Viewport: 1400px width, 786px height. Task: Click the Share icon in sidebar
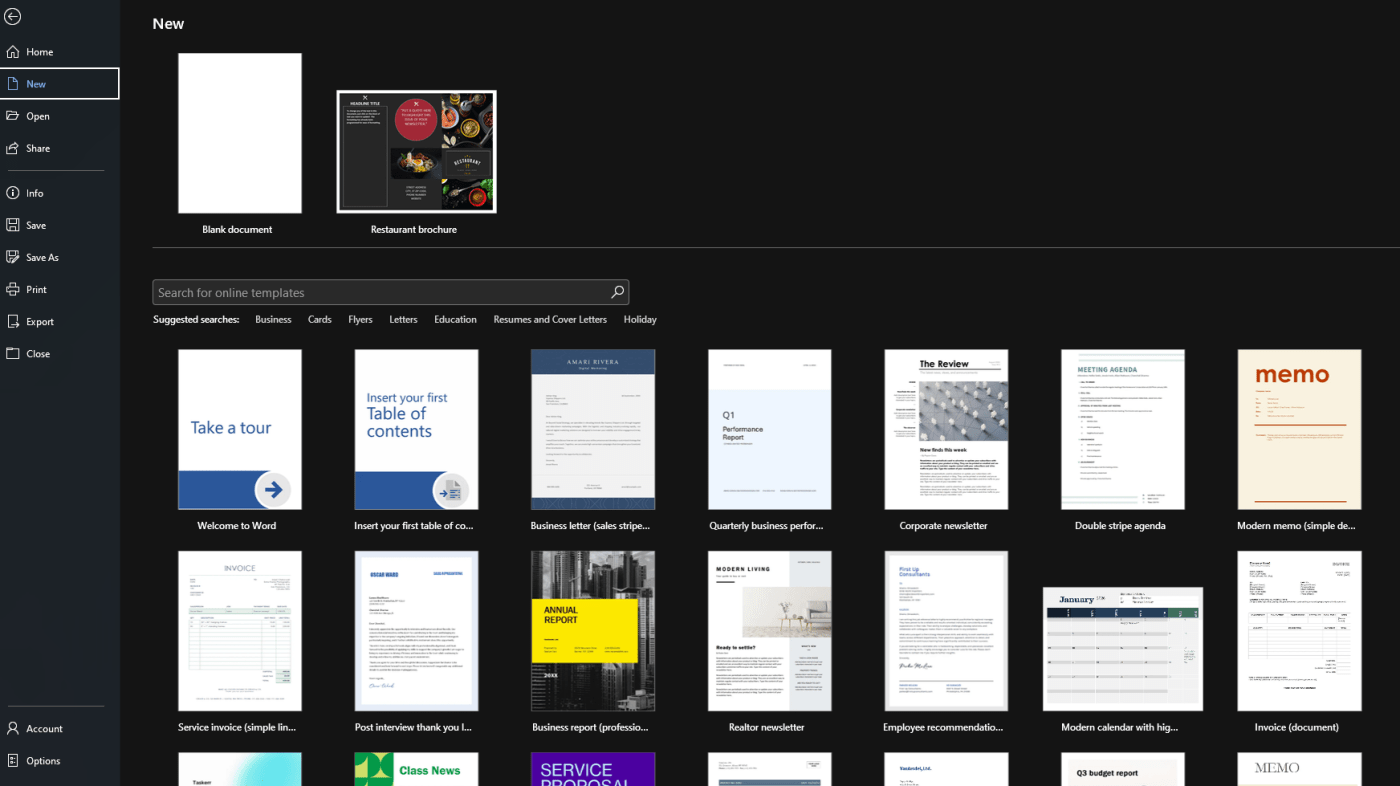13,148
